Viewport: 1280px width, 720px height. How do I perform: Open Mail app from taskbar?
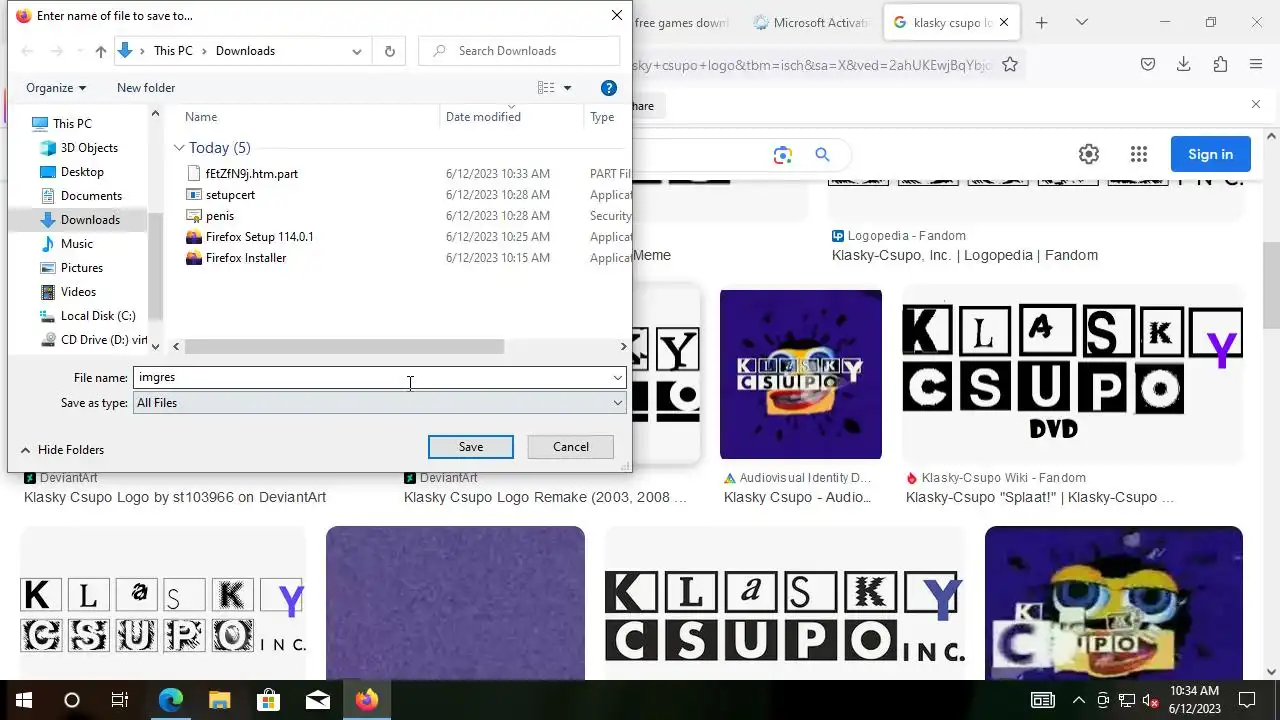(x=318, y=700)
